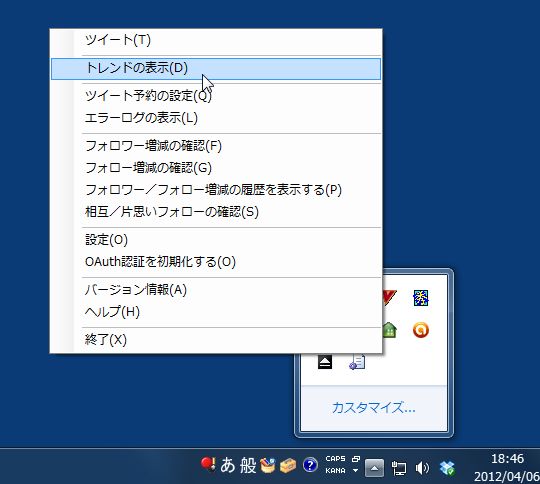Select トレンドの表示(D) menu item
This screenshot has height=484, width=540.
tap(216, 69)
